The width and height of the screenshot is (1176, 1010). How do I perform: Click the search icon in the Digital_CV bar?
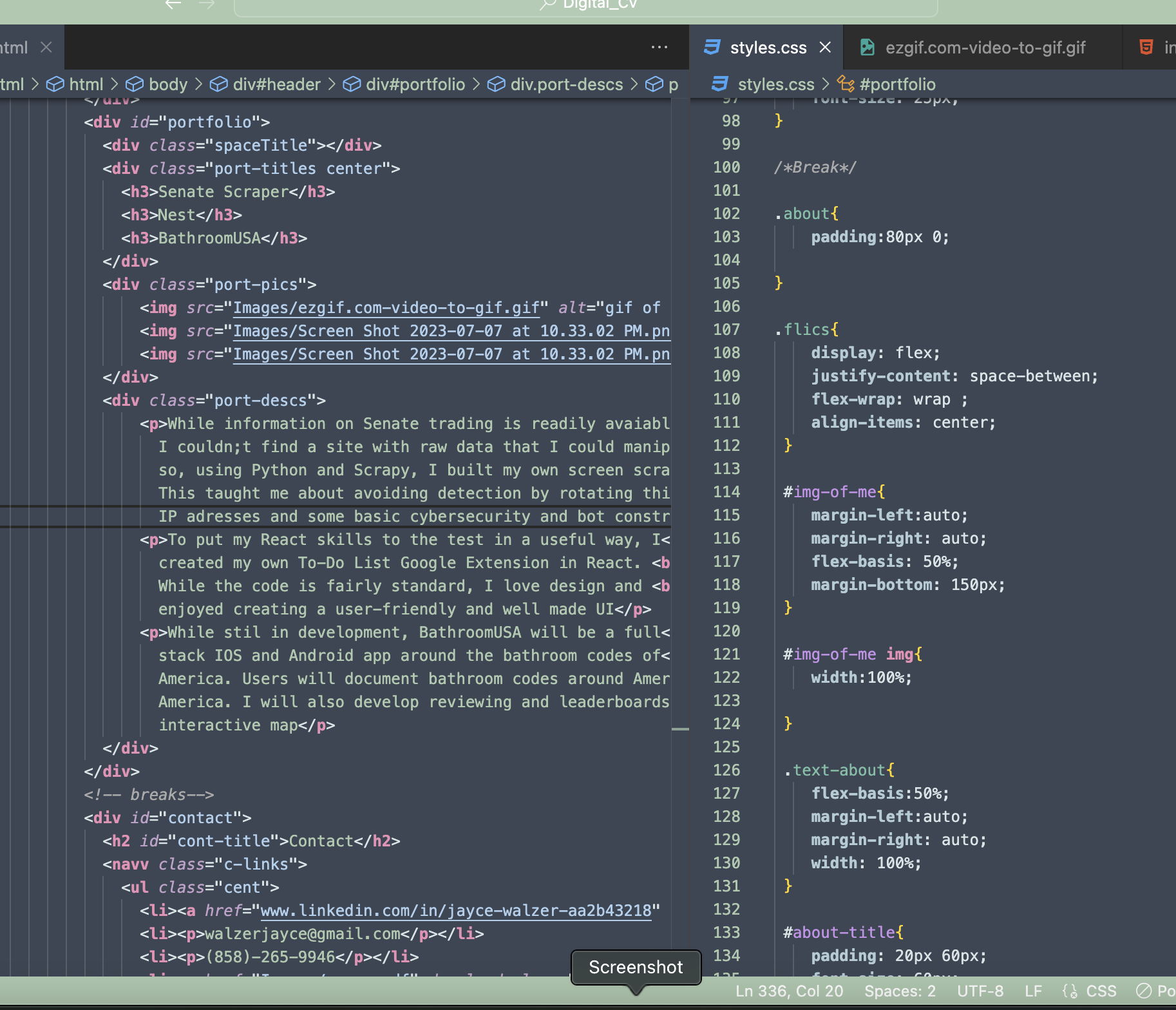point(545,5)
